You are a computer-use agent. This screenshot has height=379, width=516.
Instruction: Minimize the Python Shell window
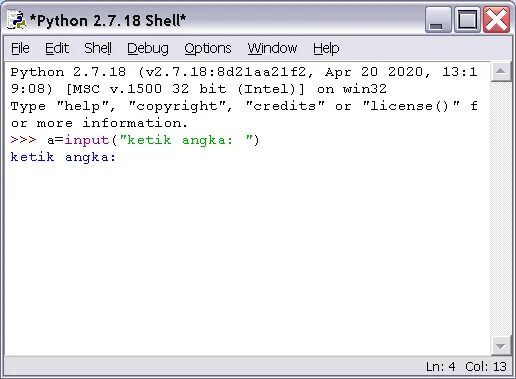click(438, 20)
